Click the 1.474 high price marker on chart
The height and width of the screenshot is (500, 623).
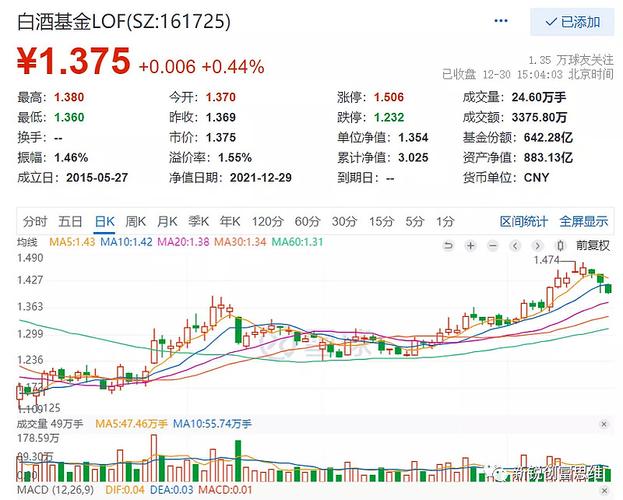(x=546, y=259)
